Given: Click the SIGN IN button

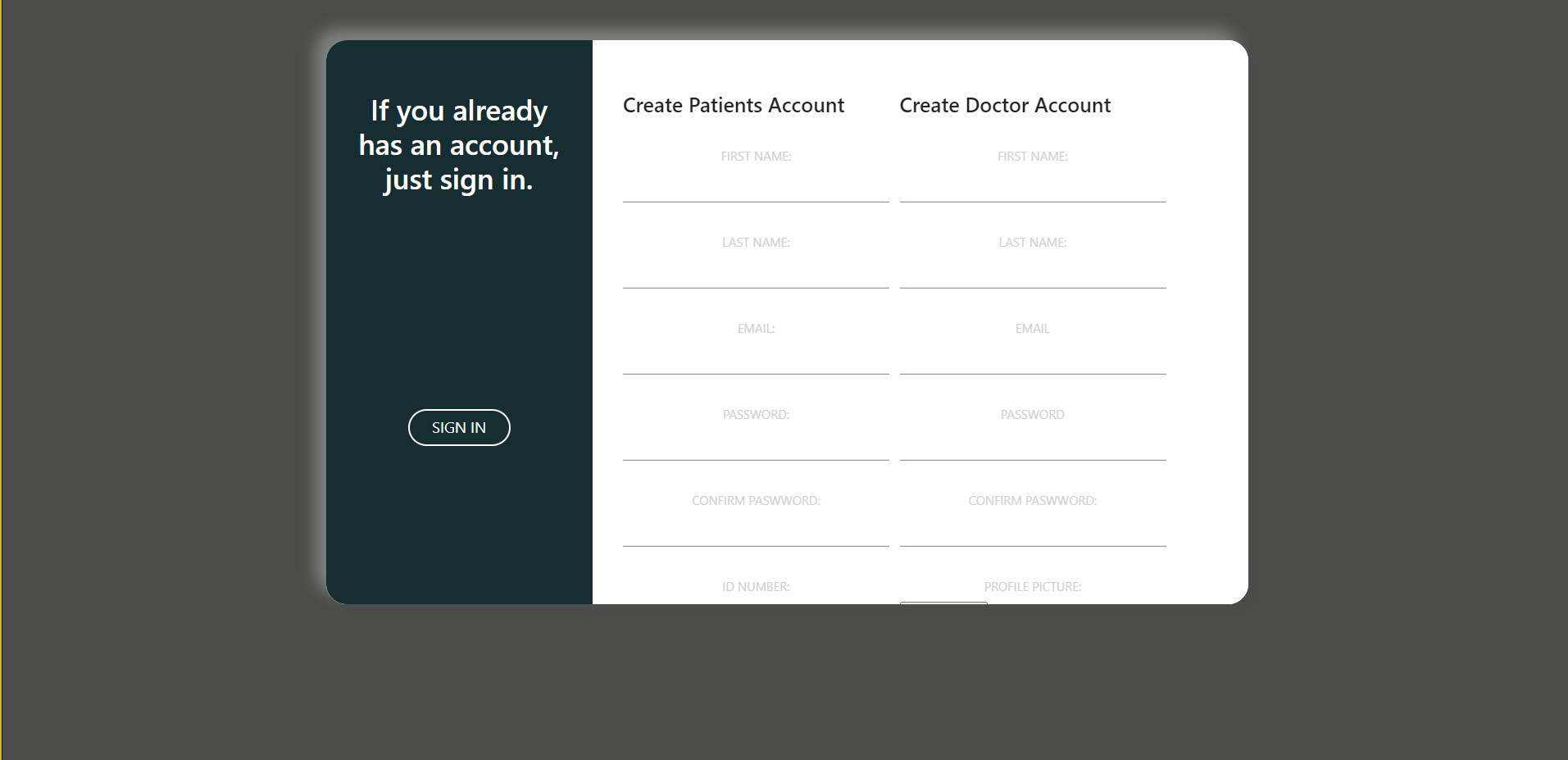Looking at the screenshot, I should 459,427.
